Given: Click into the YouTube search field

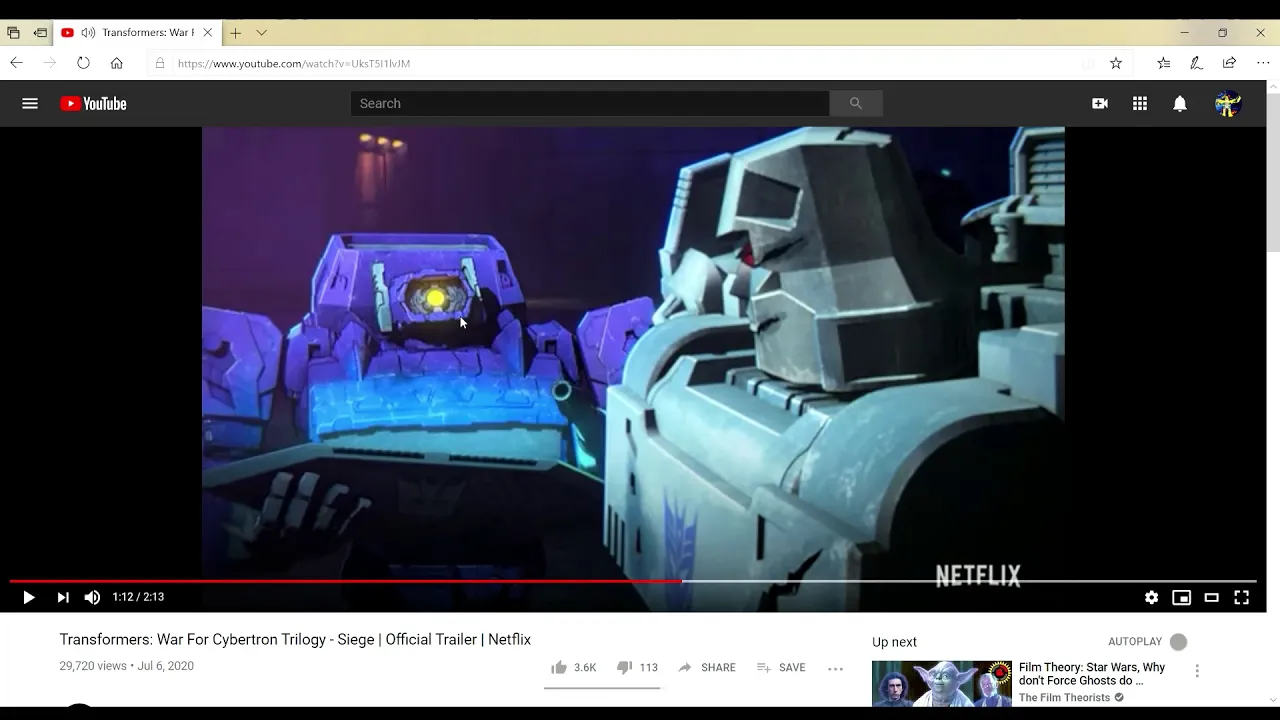Looking at the screenshot, I should tap(590, 103).
